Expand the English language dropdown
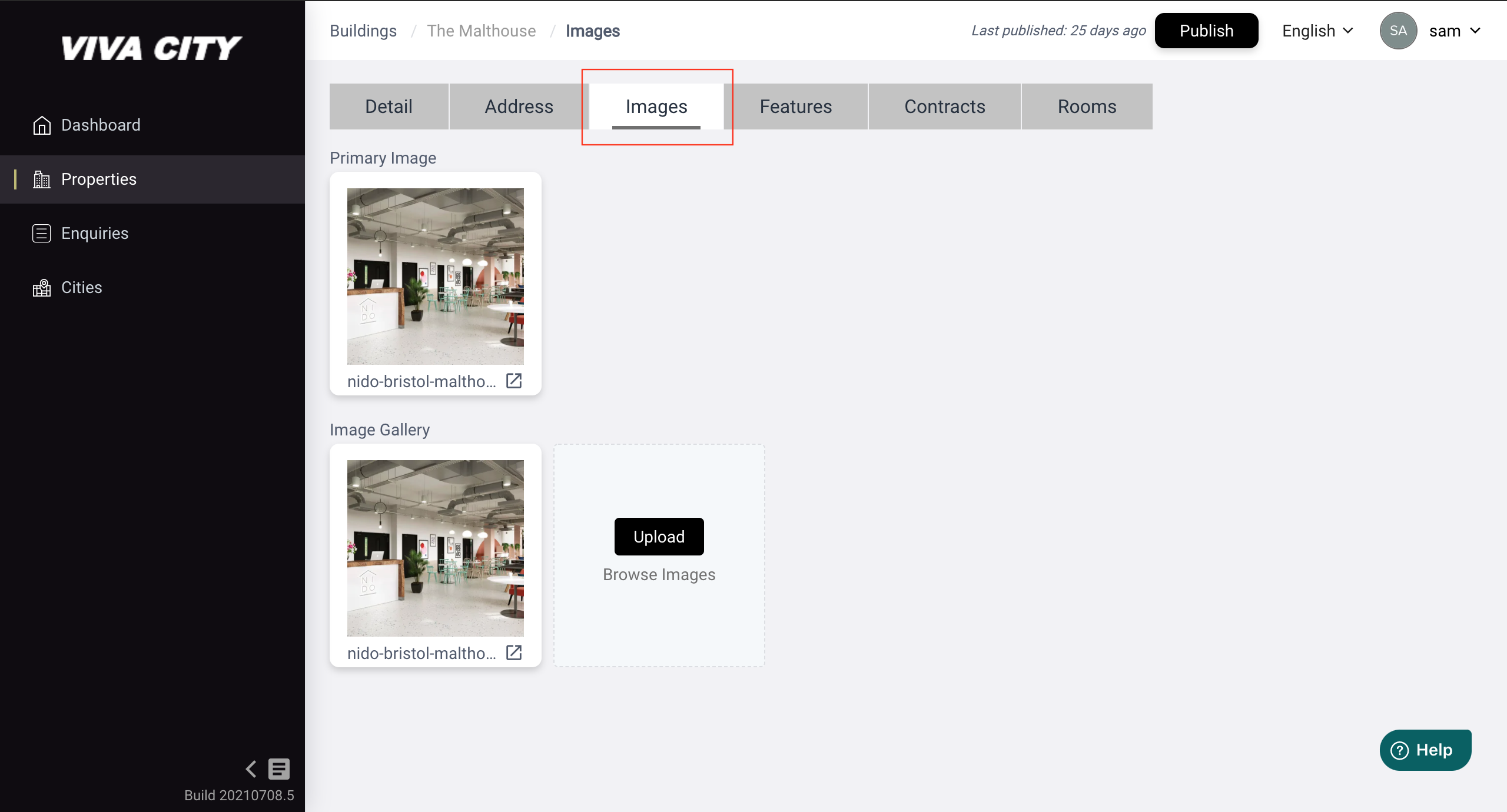Image resolution: width=1507 pixels, height=812 pixels. tap(1317, 31)
